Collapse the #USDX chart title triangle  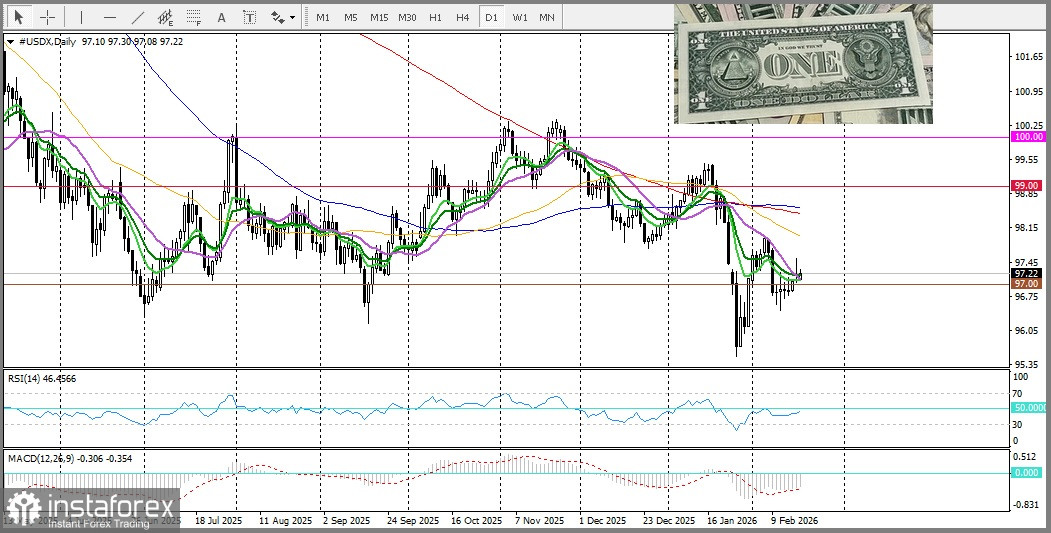(10, 43)
